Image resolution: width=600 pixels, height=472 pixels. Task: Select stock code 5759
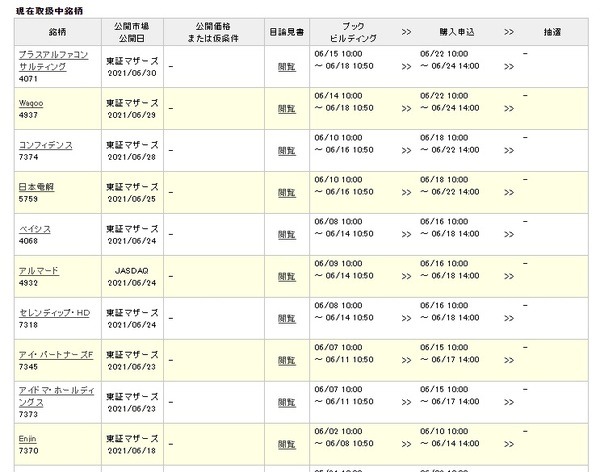[x=28, y=199]
